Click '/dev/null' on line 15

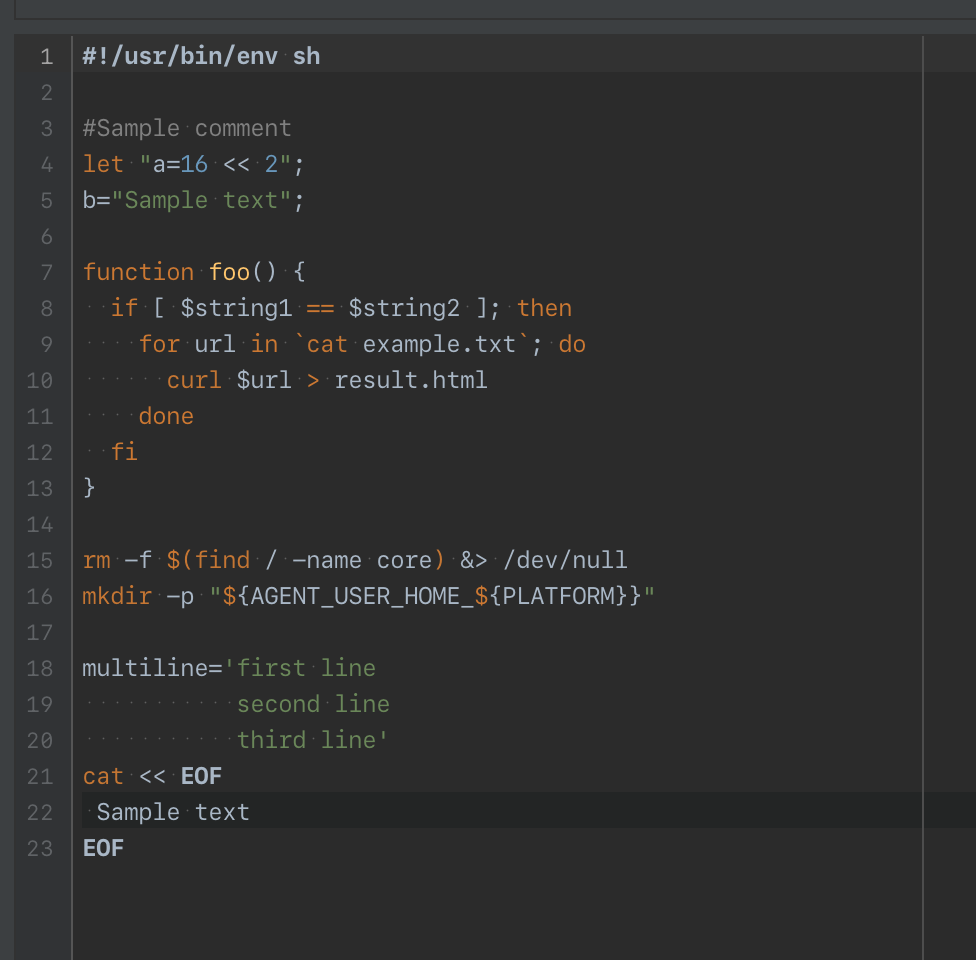click(565, 560)
